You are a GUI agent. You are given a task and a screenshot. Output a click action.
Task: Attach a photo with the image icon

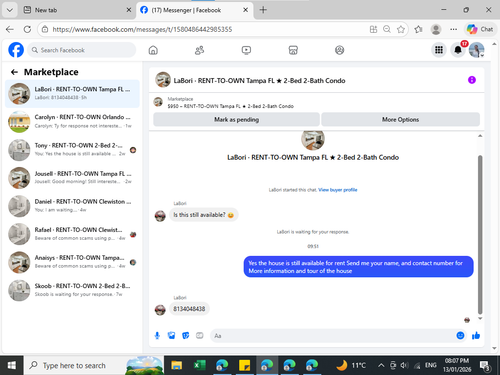click(171, 335)
